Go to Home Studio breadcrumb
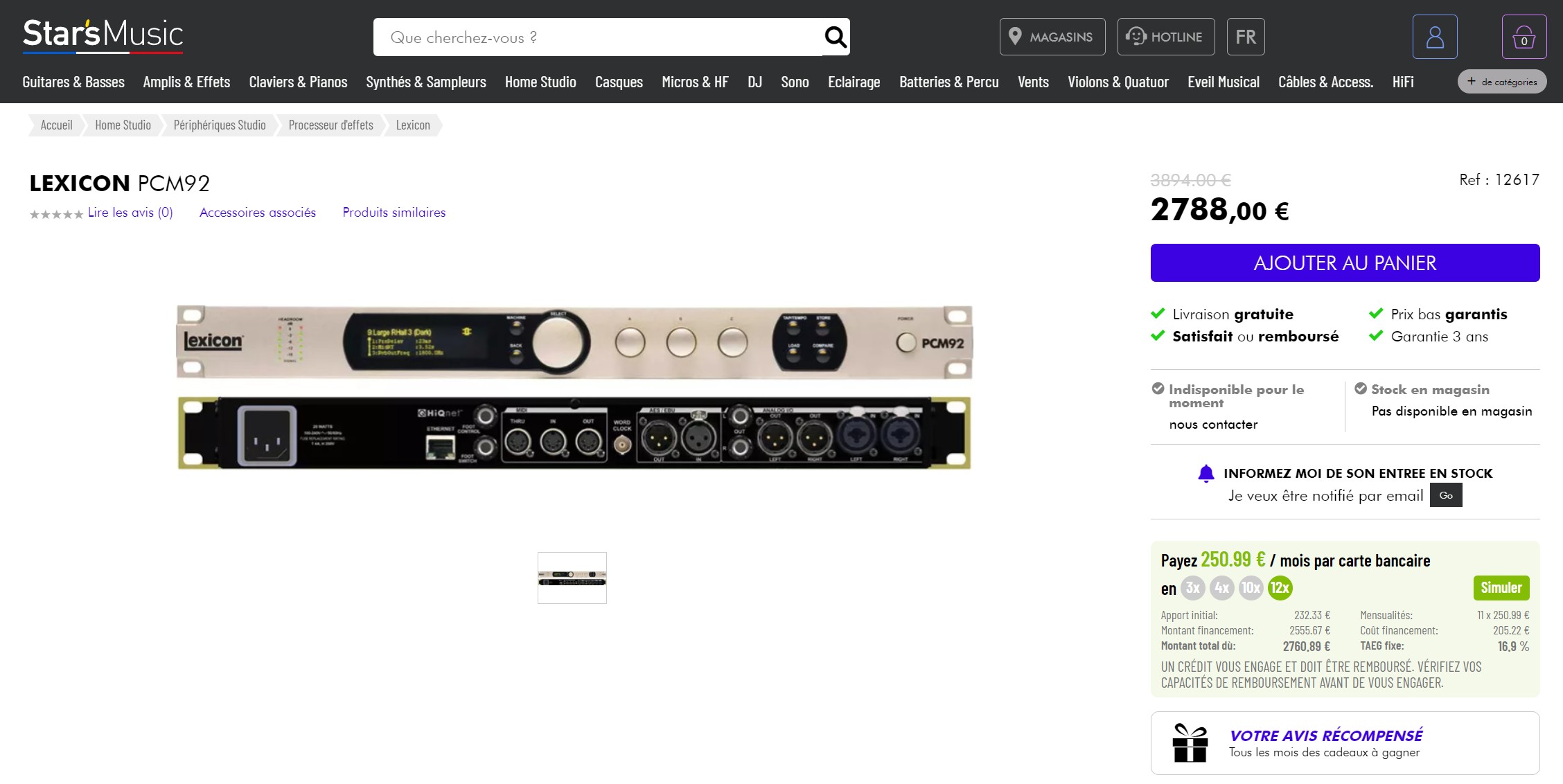The width and height of the screenshot is (1563, 784). (123, 125)
